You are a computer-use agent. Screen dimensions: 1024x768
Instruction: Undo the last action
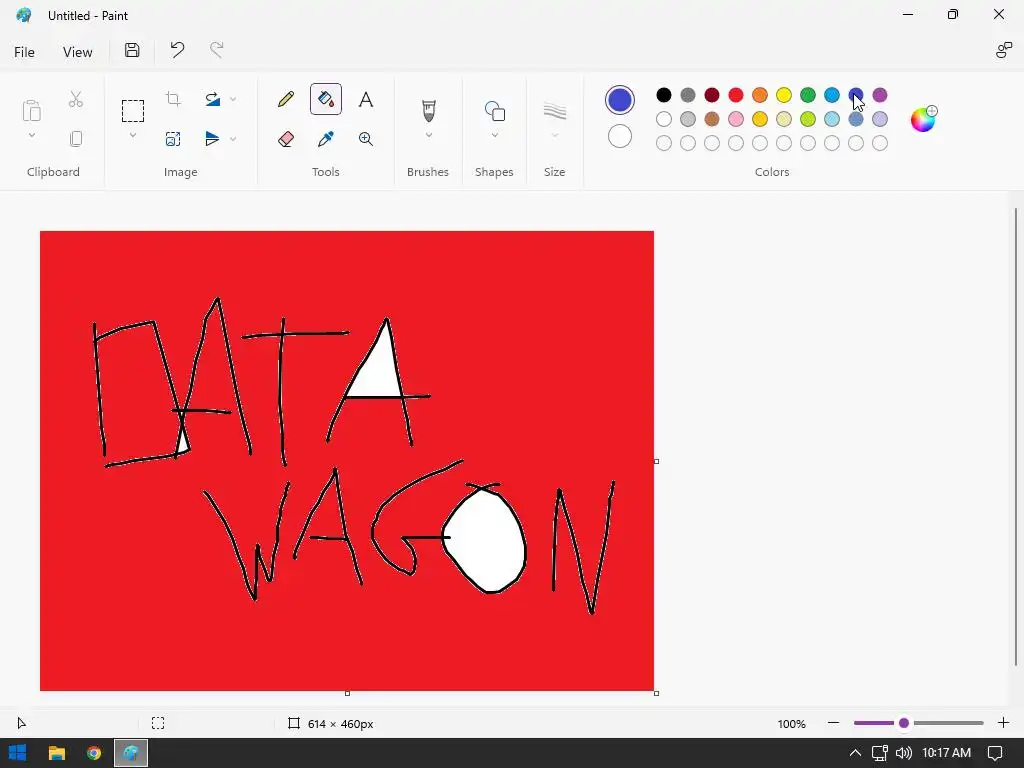point(177,50)
